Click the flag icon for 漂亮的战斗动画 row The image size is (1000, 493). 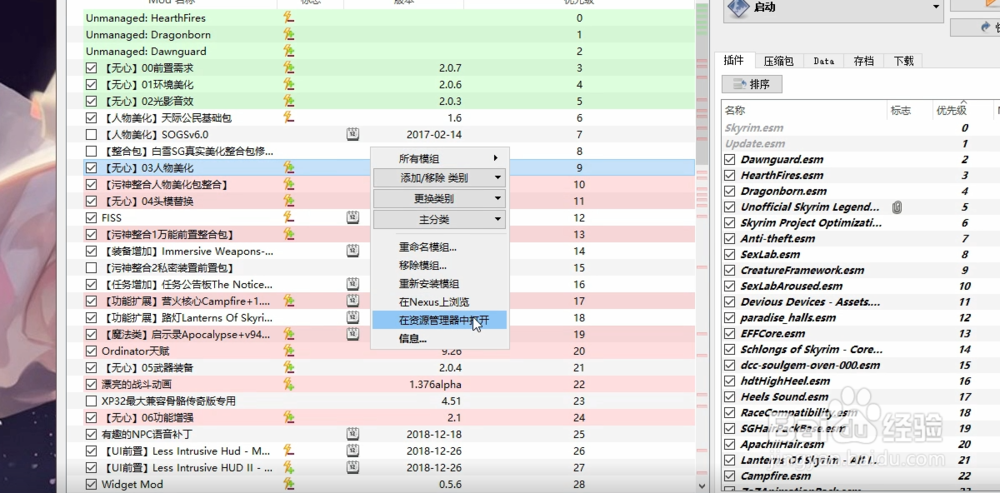[x=289, y=384]
